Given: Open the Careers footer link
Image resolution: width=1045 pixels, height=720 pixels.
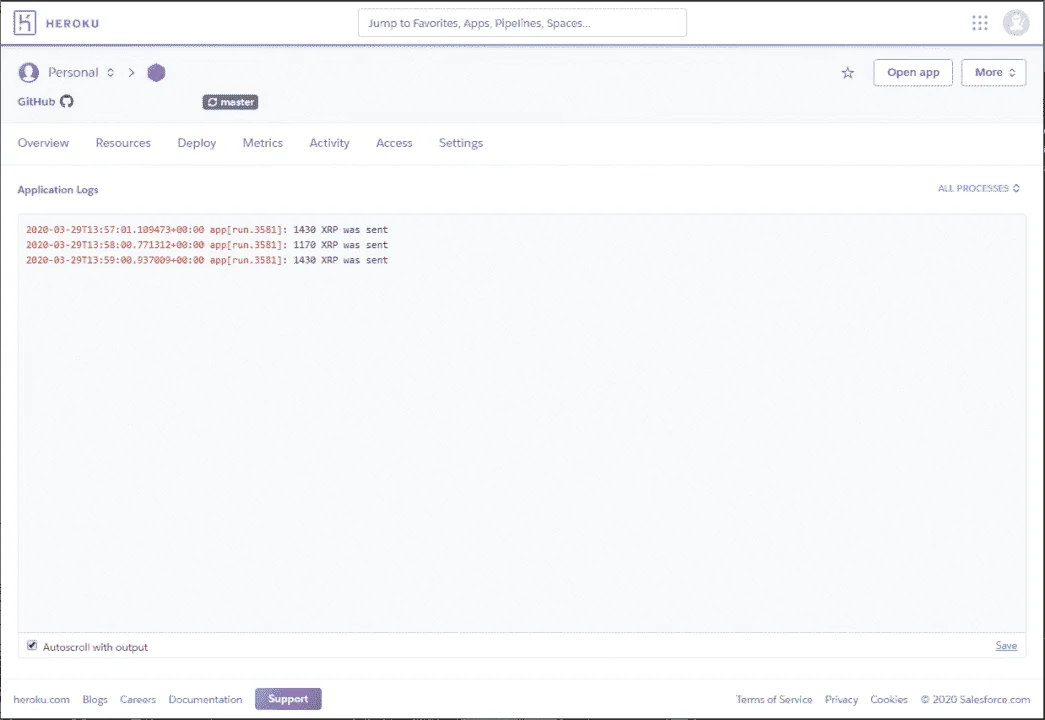Looking at the screenshot, I should 137,699.
